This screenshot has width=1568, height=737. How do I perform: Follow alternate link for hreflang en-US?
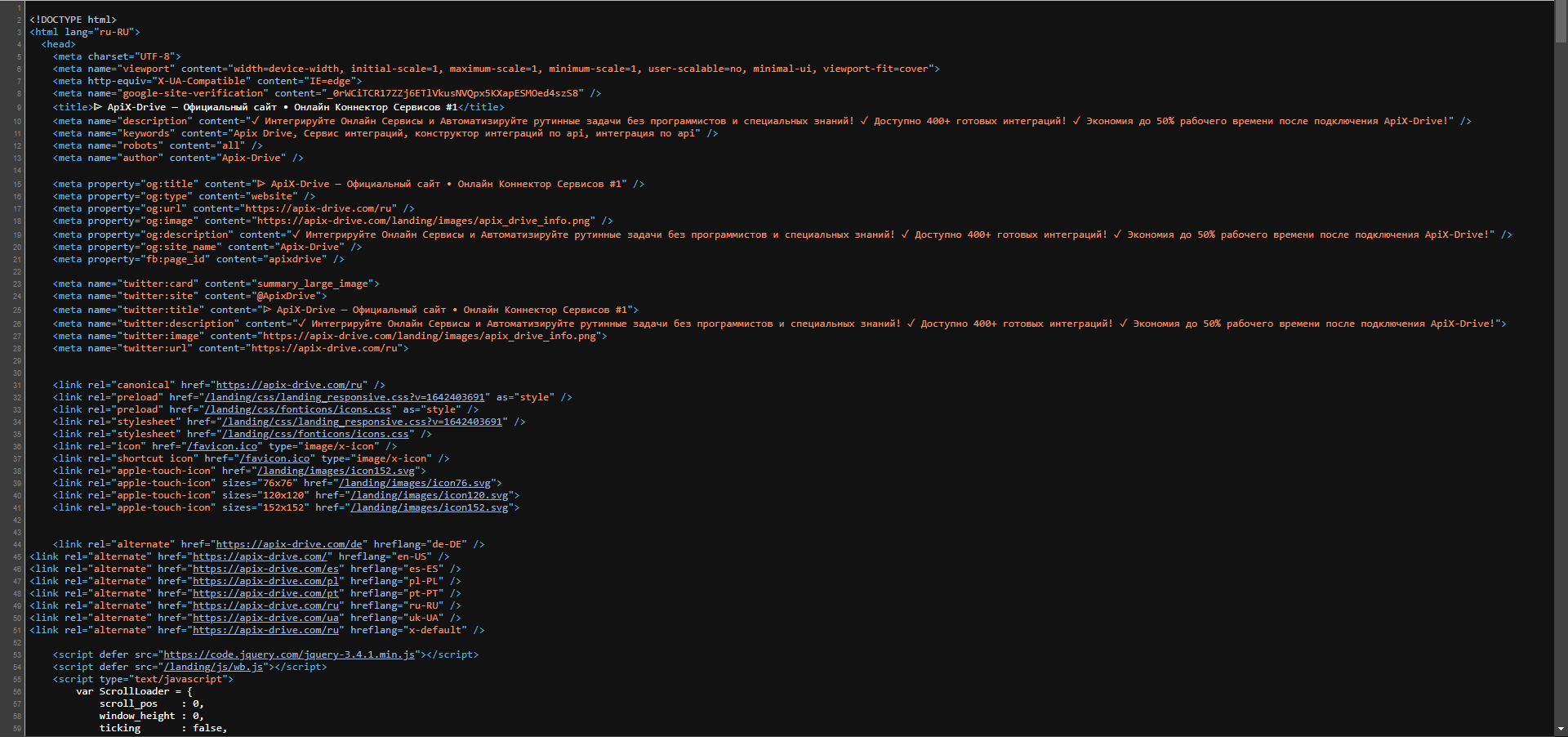260,556
